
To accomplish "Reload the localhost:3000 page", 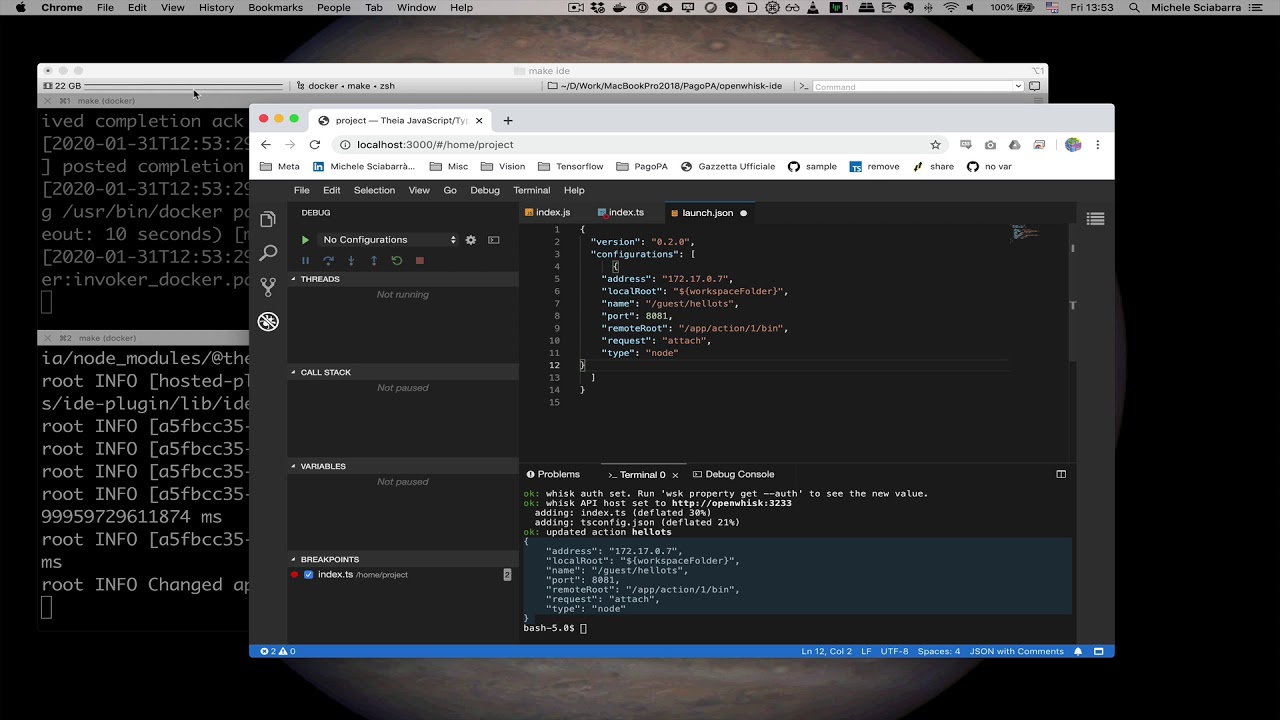I will 315,145.
